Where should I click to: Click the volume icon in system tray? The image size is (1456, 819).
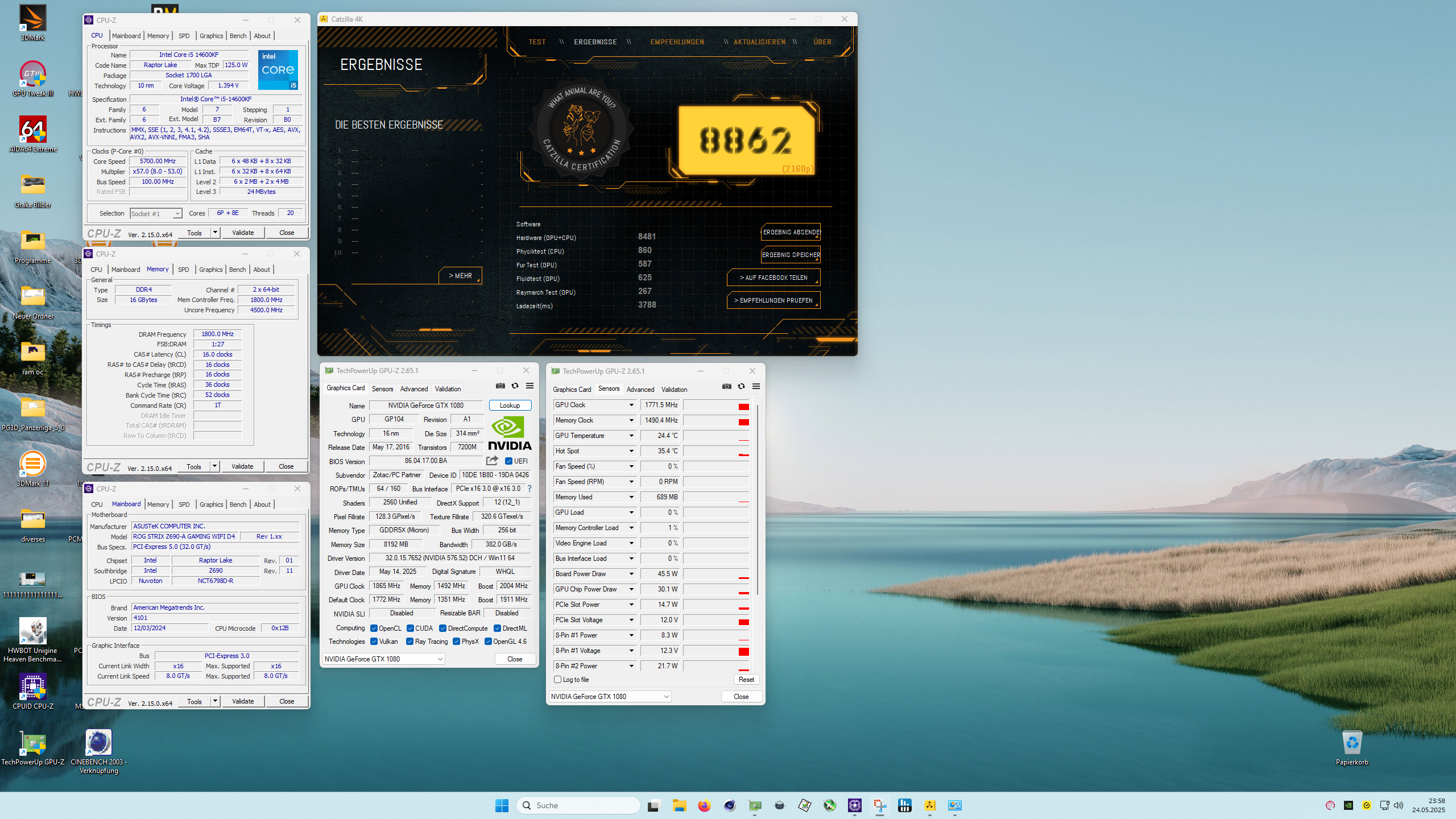coord(1399,805)
